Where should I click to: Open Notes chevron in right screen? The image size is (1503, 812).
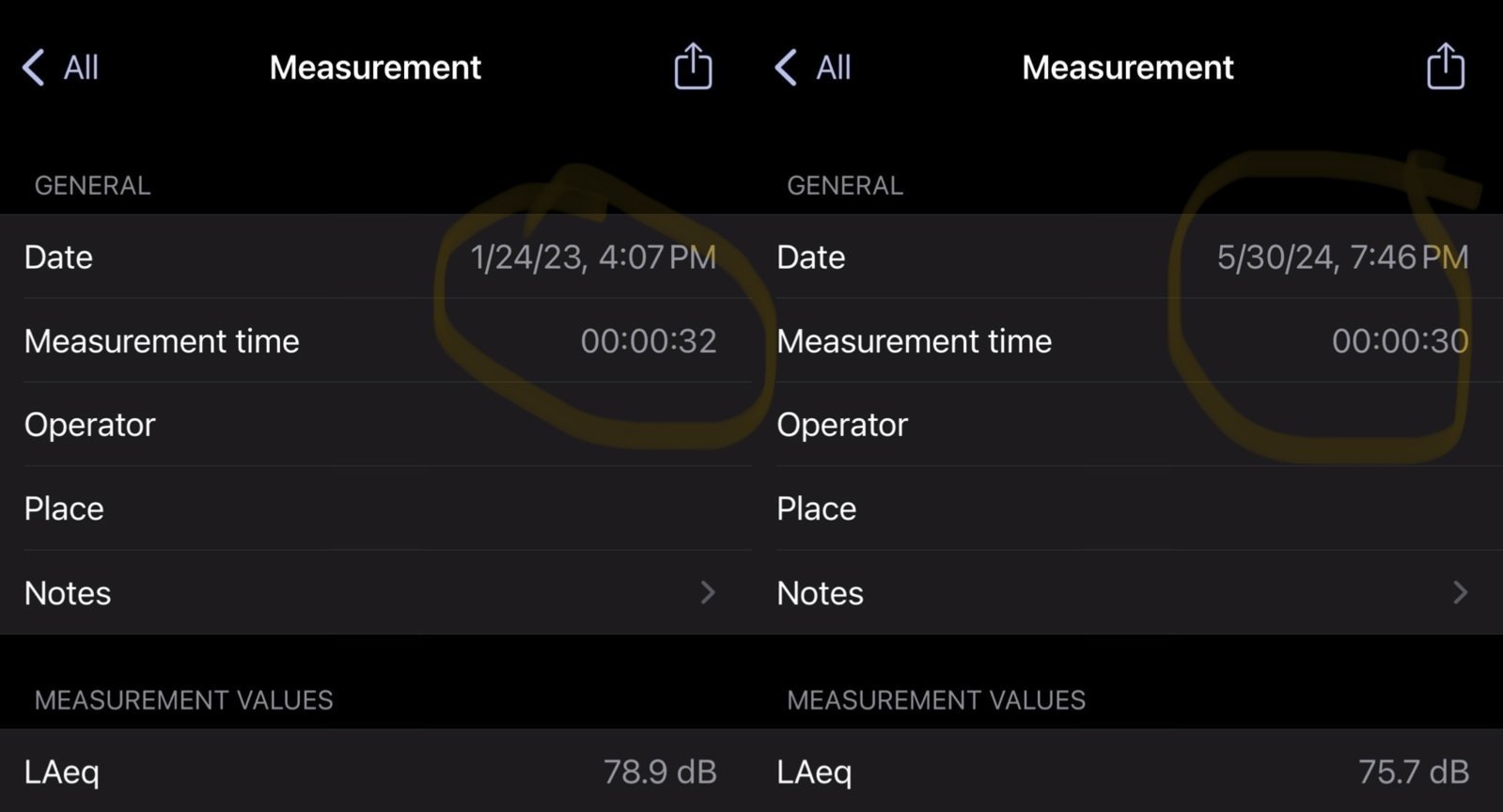click(x=1460, y=592)
